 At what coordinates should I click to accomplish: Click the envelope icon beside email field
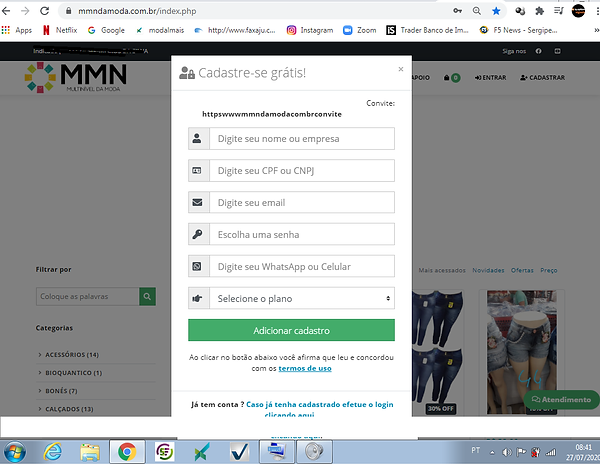click(x=197, y=202)
